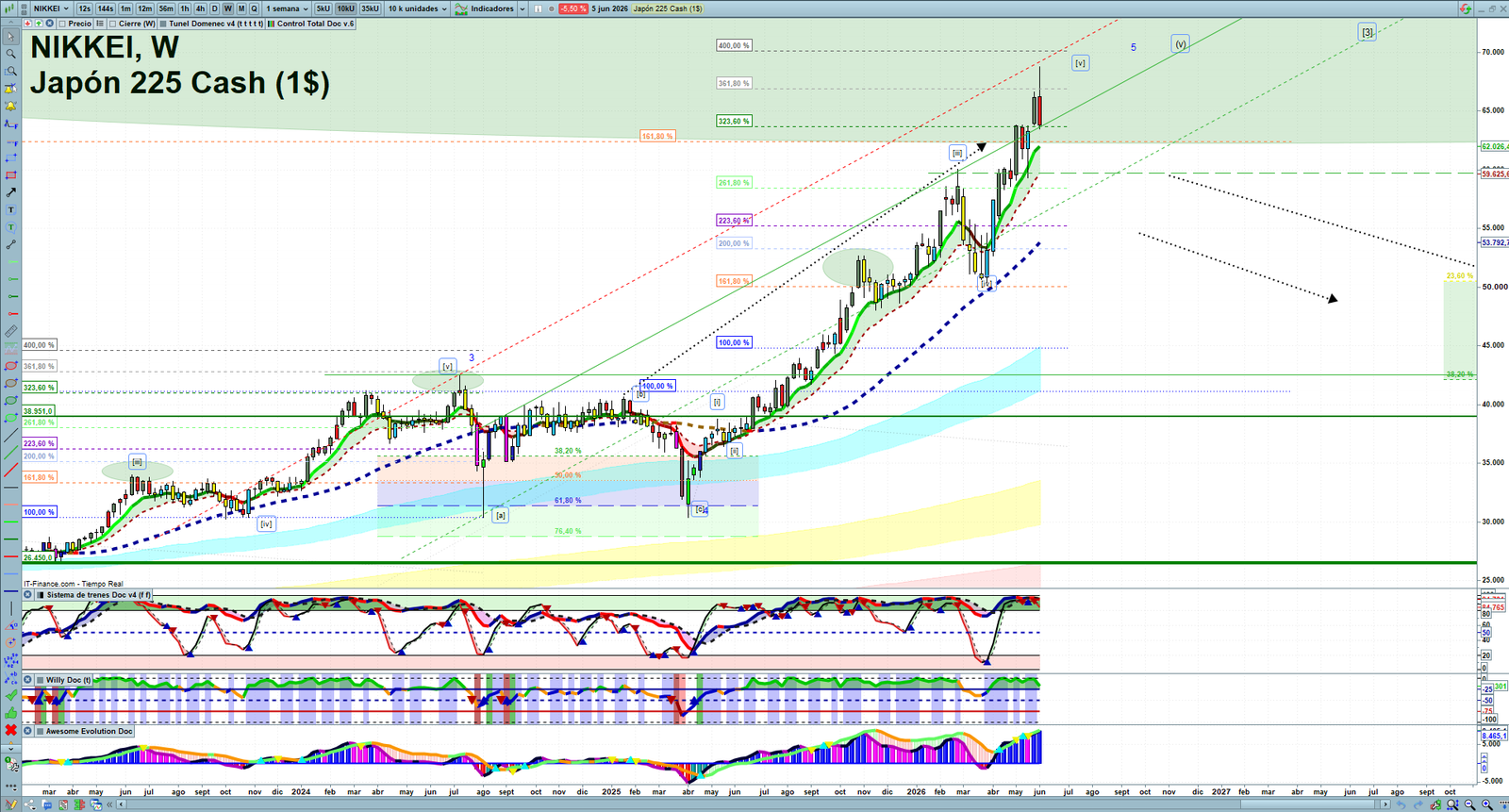The height and width of the screenshot is (812, 1509).
Task: Select the 35kU units button
Action: point(370,8)
